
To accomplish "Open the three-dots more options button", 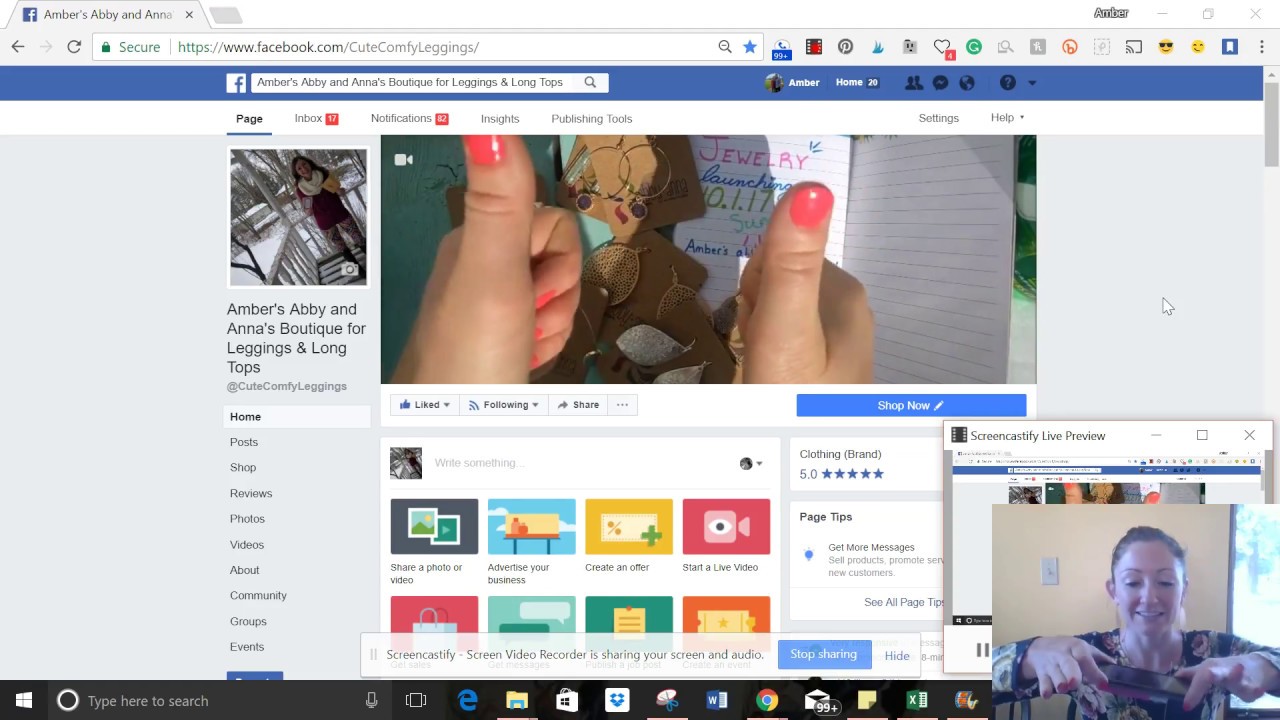I will click(622, 405).
